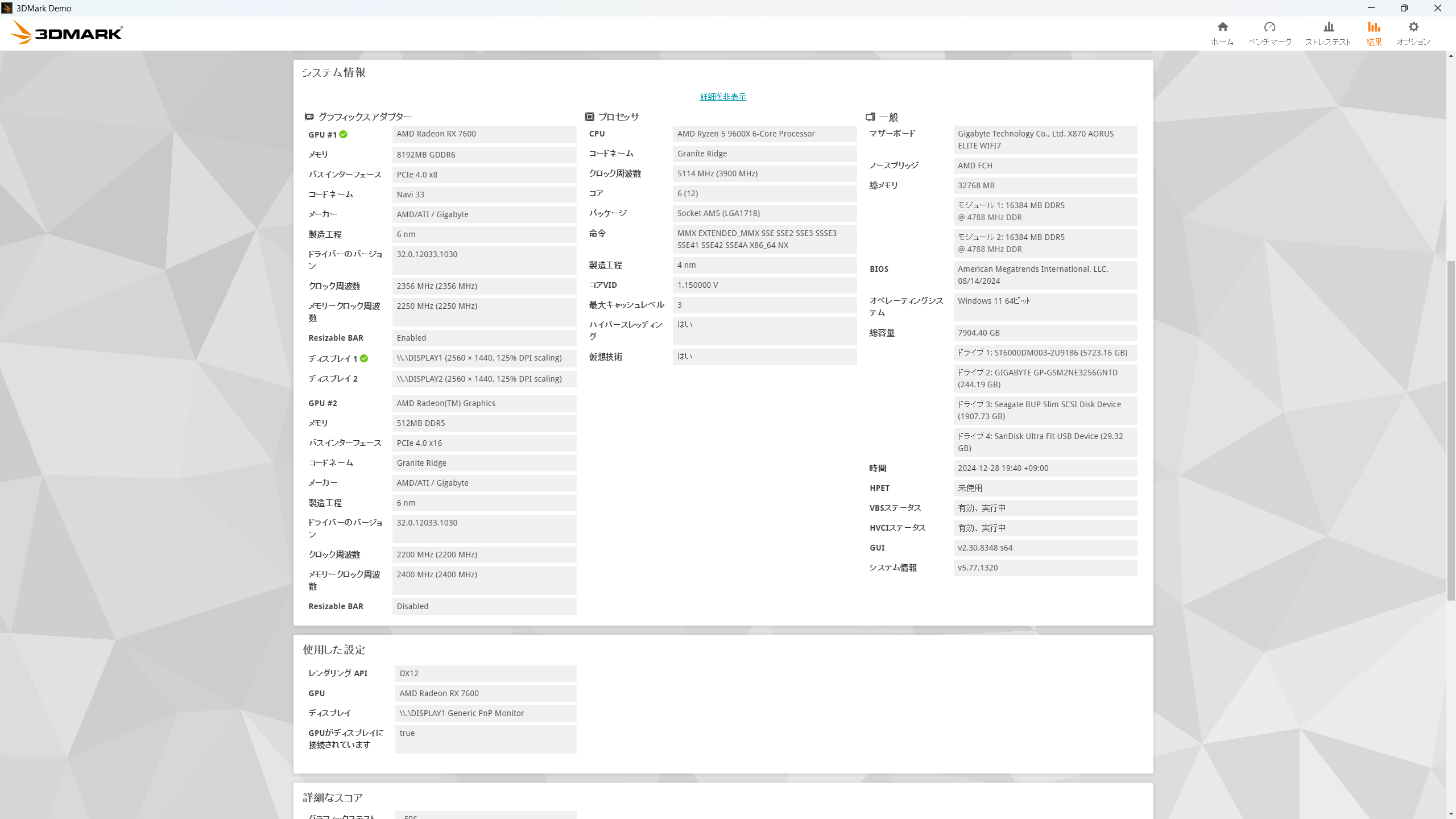Click the page scrollbar thumb
This screenshot has height=819, width=1456.
[x=1451, y=431]
